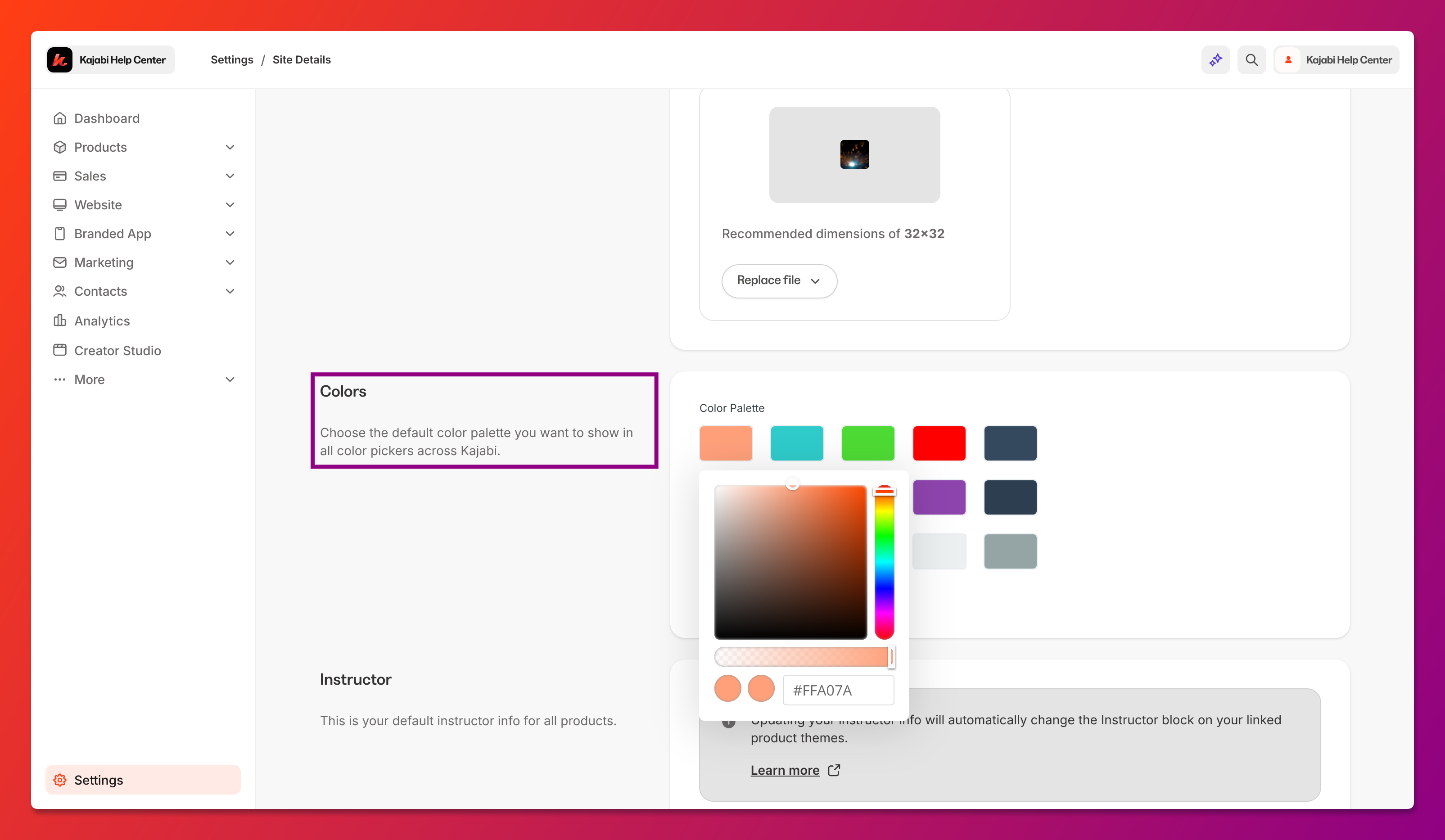Click the Sales card icon

(59, 176)
